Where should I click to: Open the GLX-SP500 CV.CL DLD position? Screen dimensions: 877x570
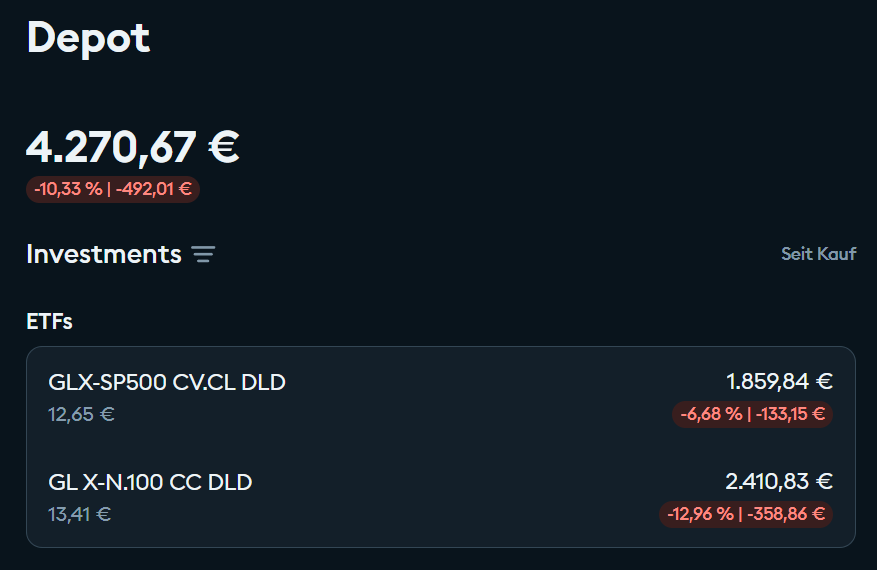(167, 382)
